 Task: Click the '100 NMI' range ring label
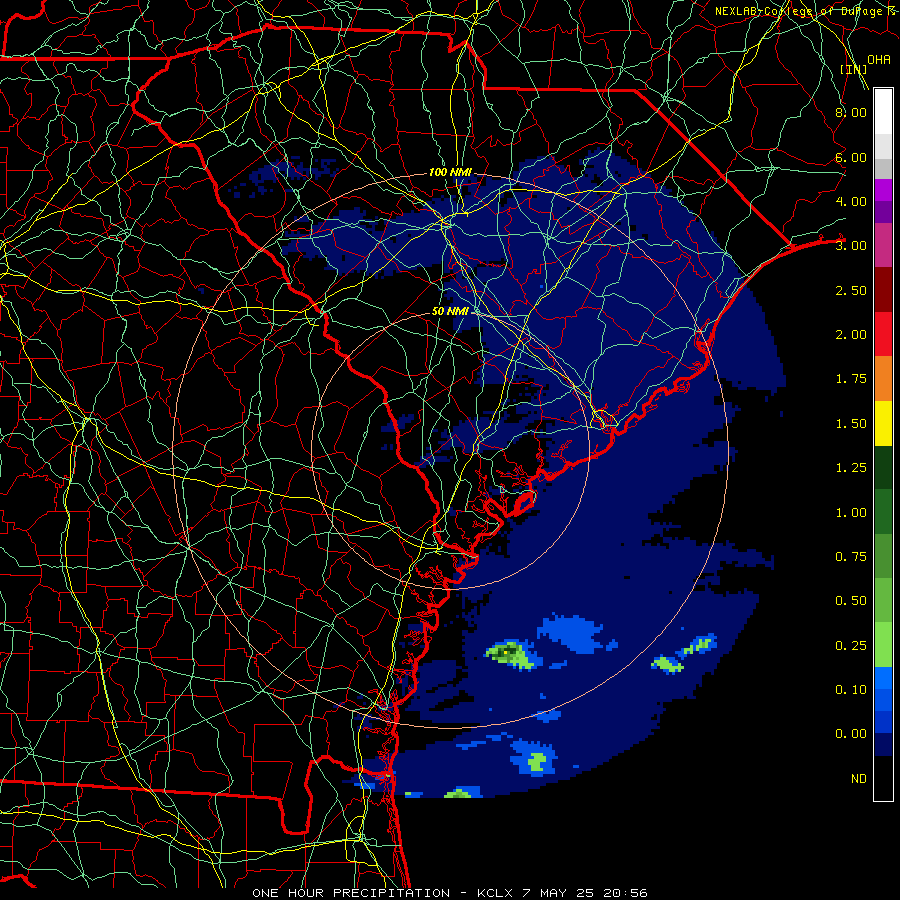(451, 172)
